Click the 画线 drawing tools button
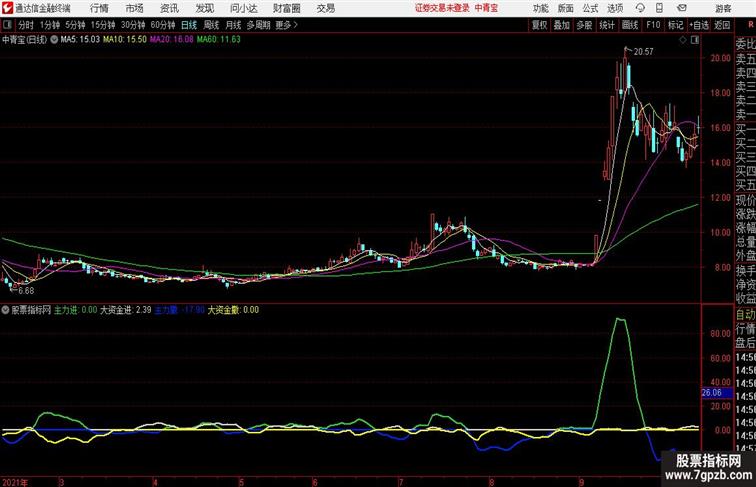 coord(630,25)
